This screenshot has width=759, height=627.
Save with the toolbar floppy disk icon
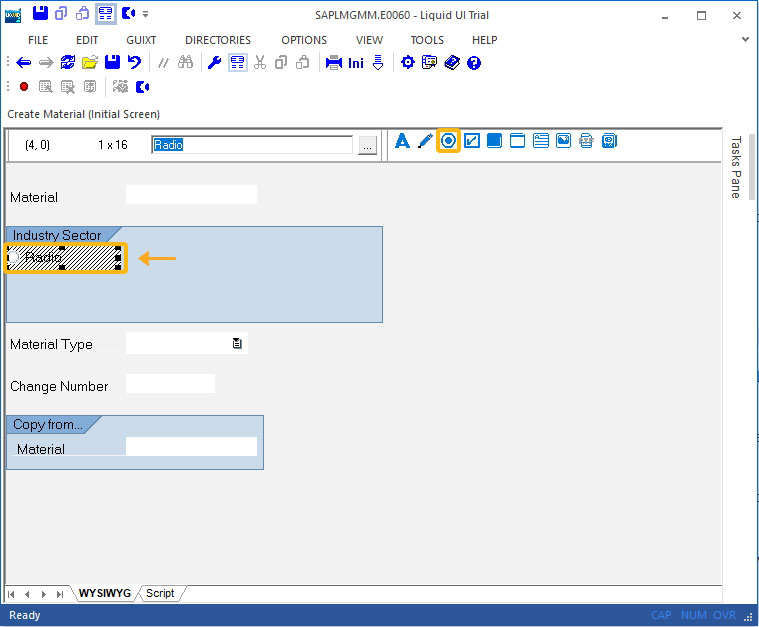112,62
